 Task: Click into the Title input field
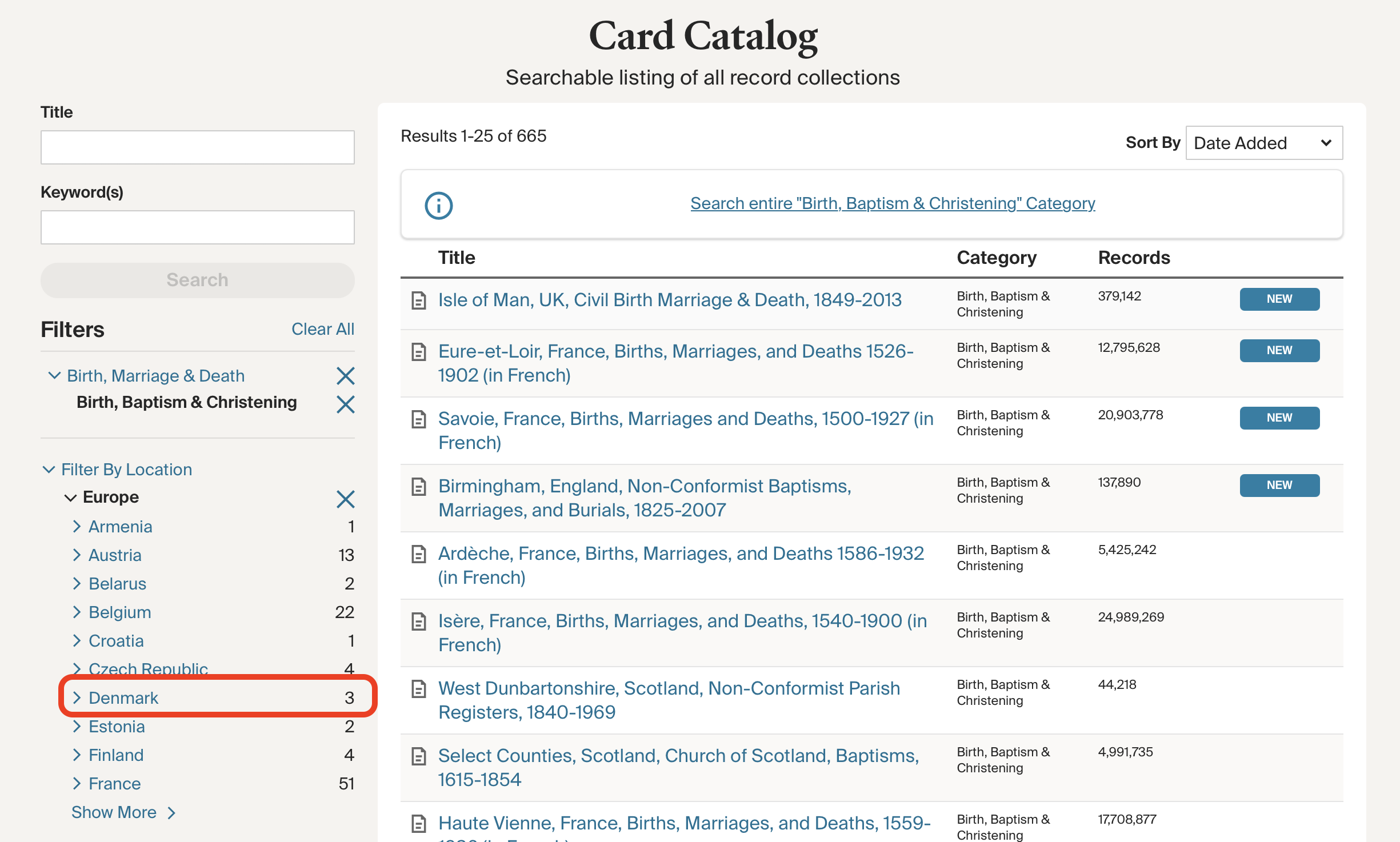(197, 147)
